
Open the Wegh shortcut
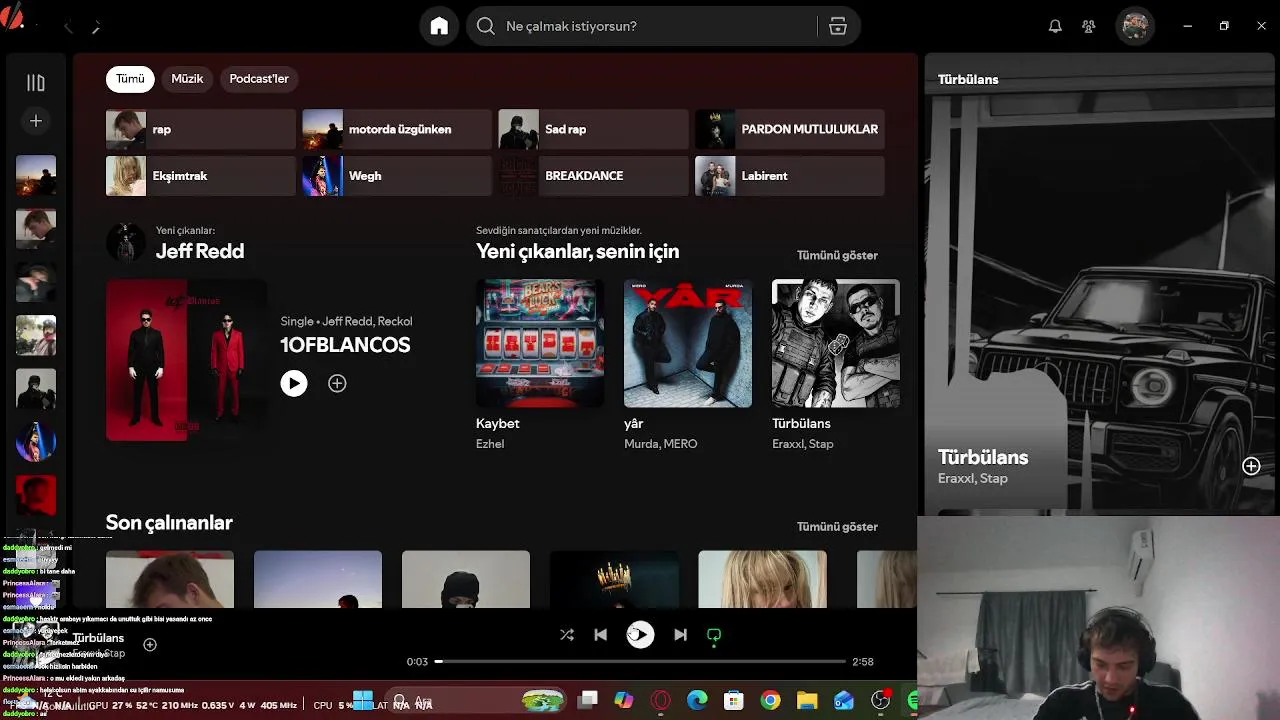397,176
